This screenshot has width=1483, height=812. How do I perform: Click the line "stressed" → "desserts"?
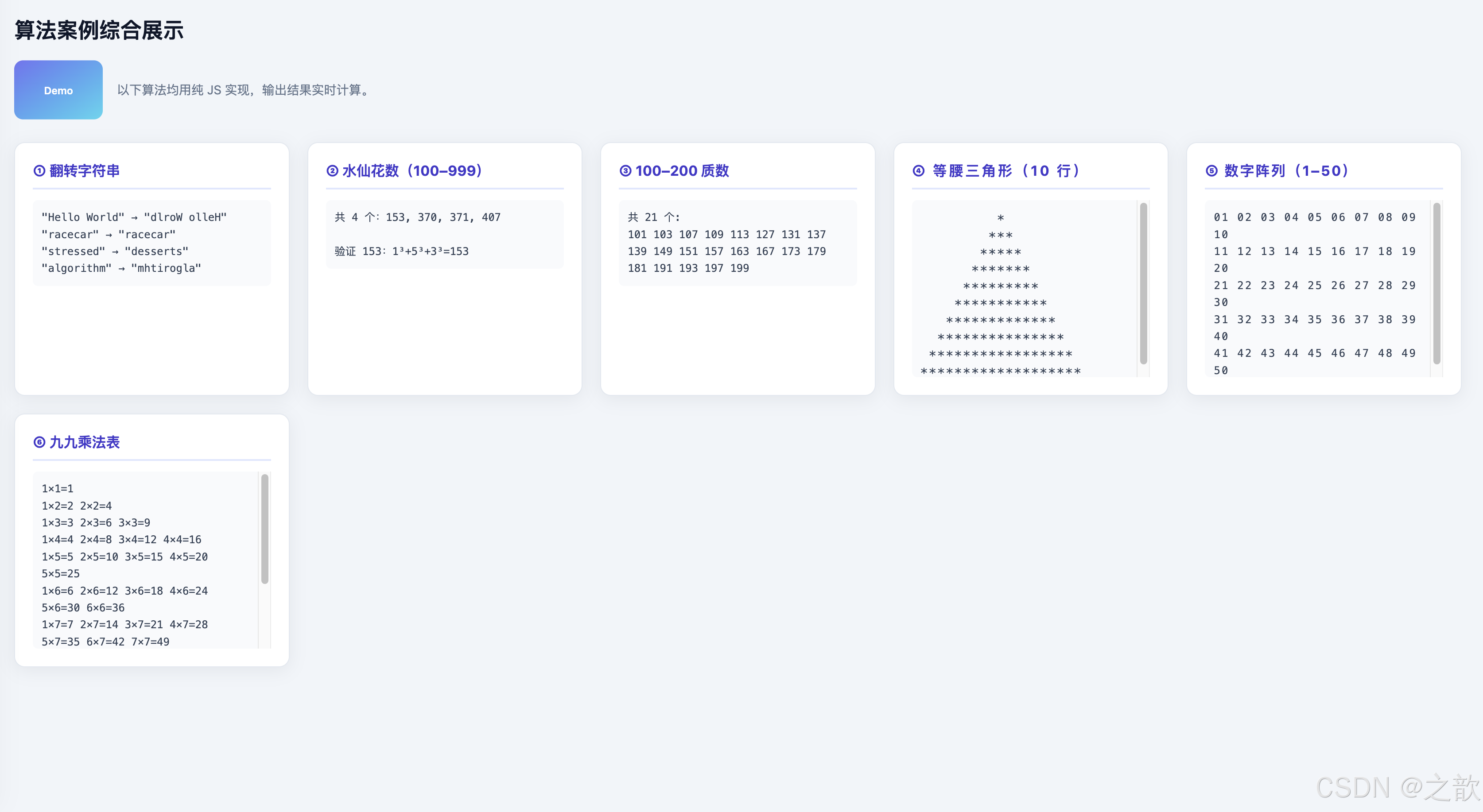[115, 251]
